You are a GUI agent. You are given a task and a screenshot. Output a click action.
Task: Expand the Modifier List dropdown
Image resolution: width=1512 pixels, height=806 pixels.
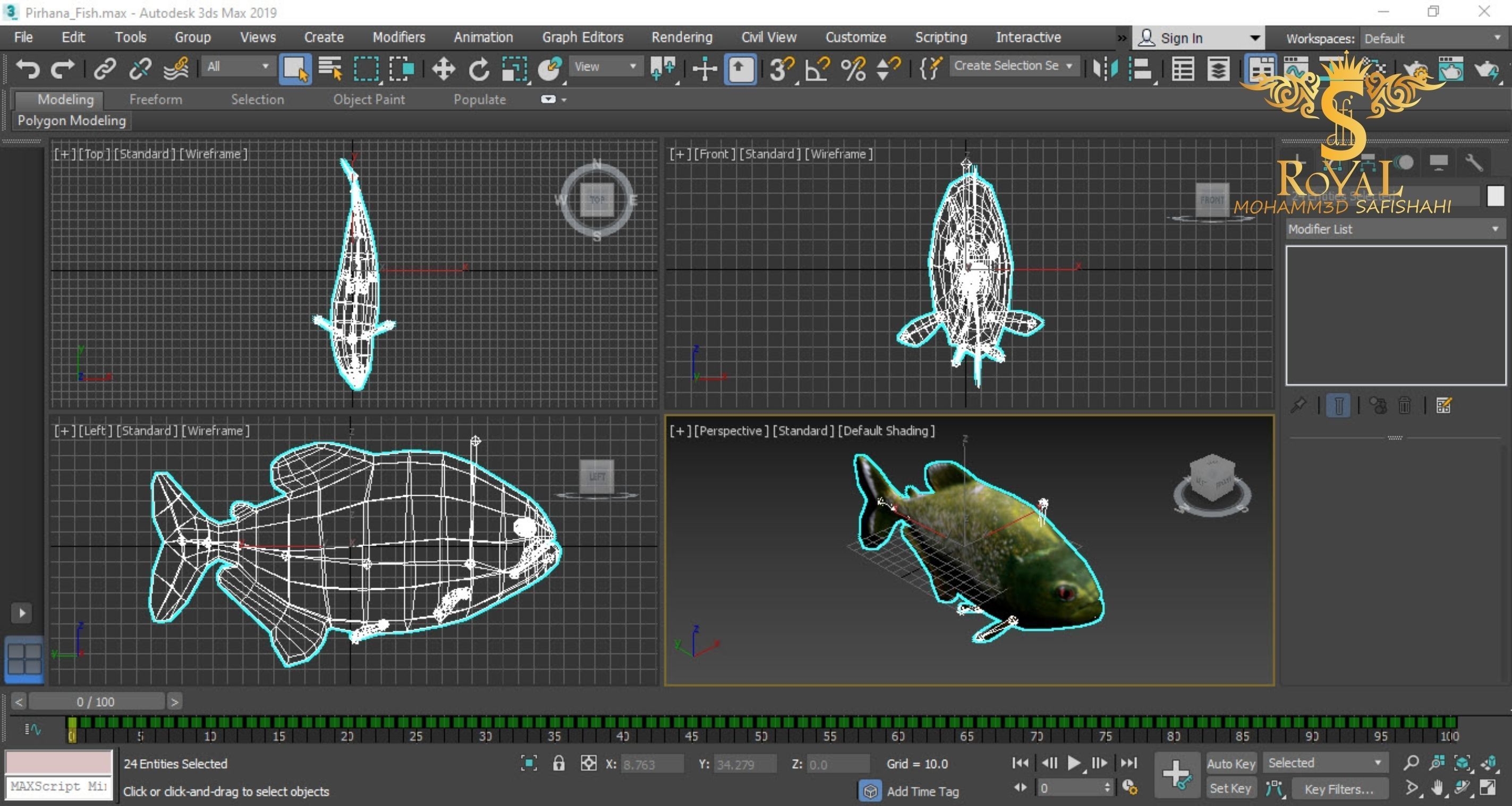coord(1395,229)
